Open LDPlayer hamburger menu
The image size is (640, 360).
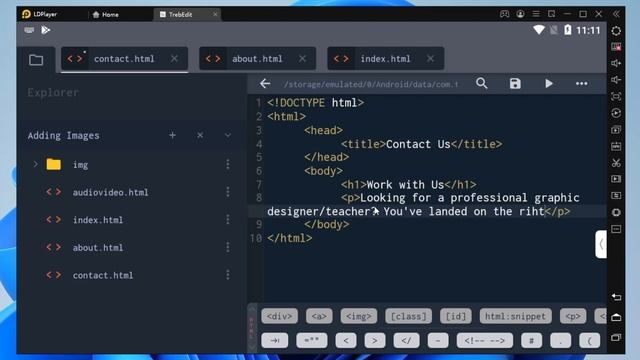click(x=536, y=14)
